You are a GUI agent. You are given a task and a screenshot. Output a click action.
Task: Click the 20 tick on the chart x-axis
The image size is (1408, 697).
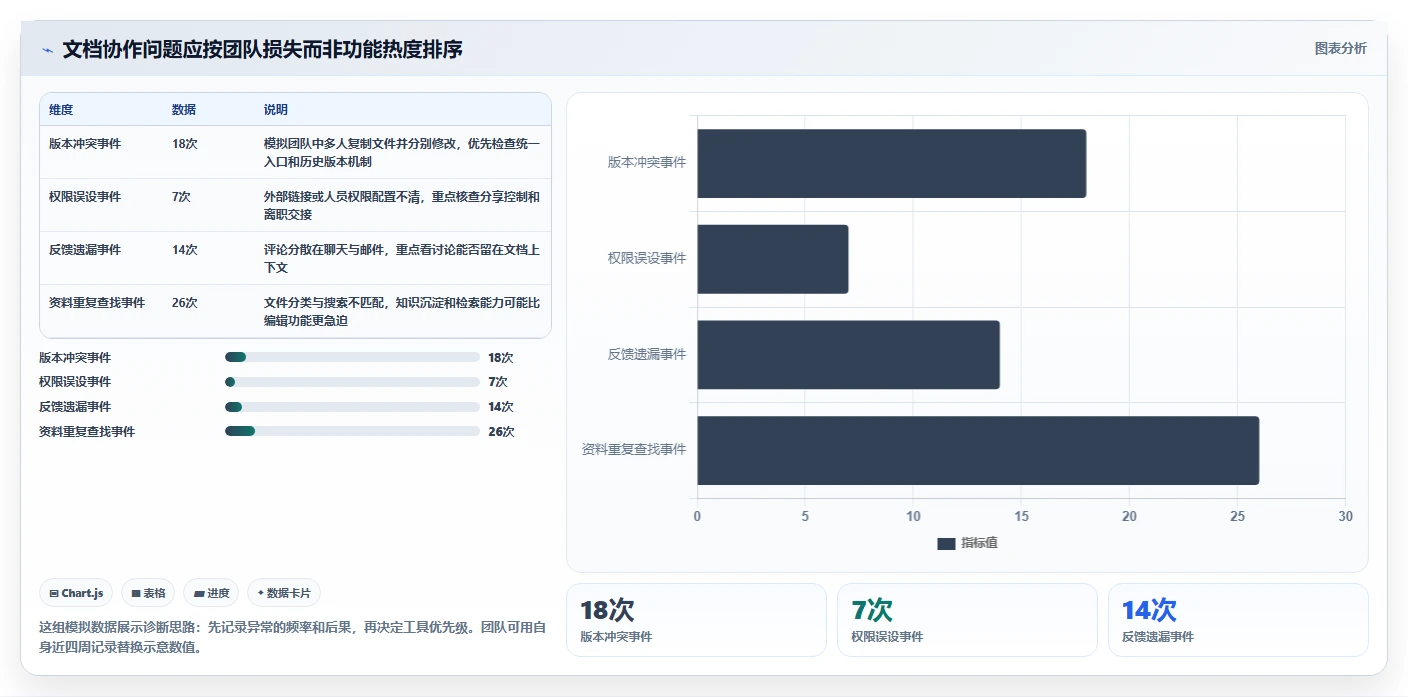[1129, 516]
